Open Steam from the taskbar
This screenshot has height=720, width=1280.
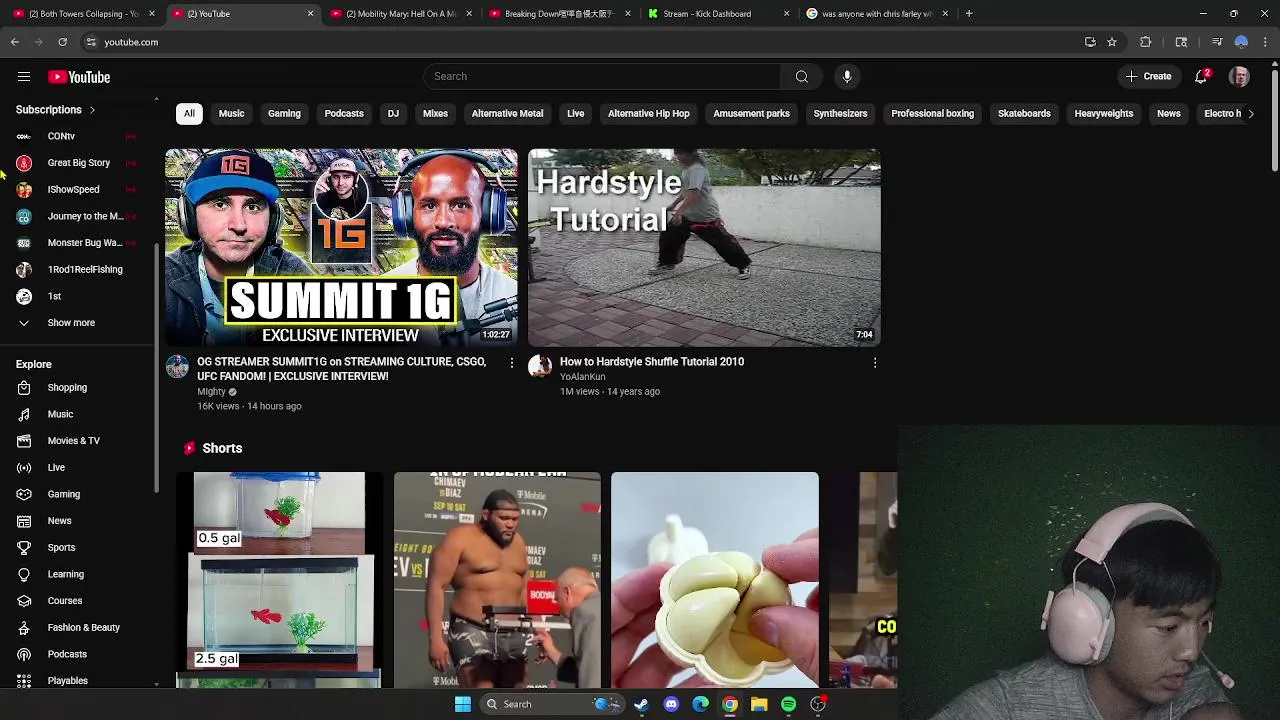pos(641,704)
